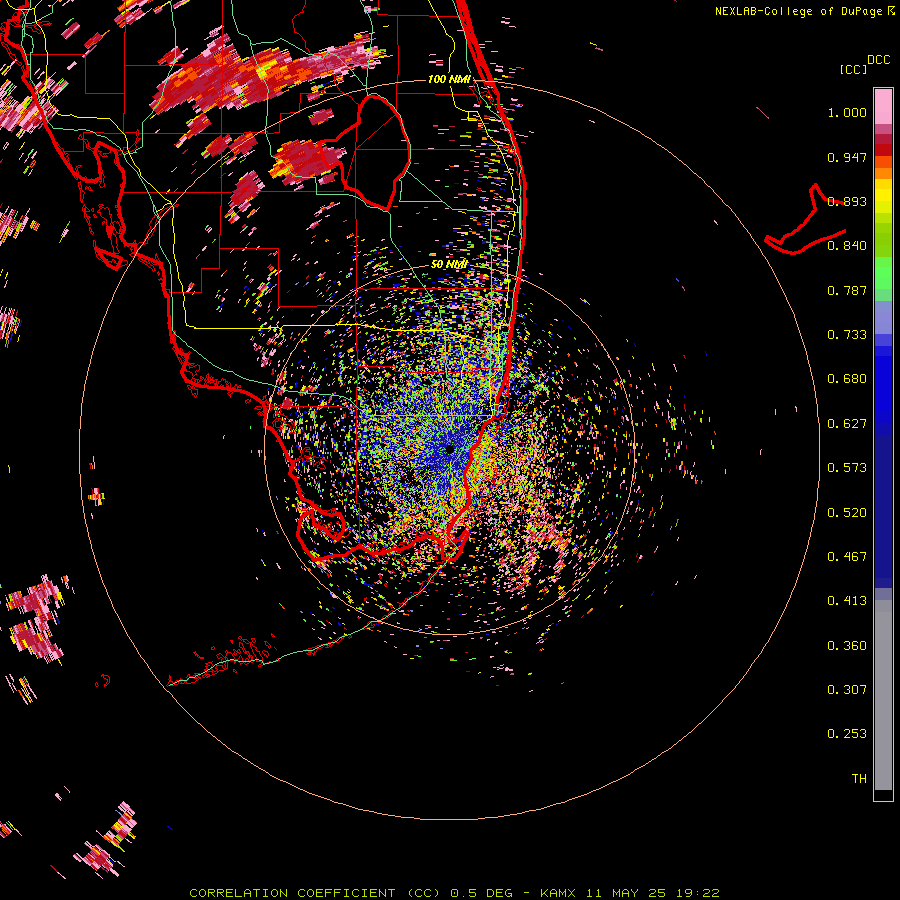Screen dimensions: 900x900
Task: Click the 0.413 scale label
Action: coord(847,601)
